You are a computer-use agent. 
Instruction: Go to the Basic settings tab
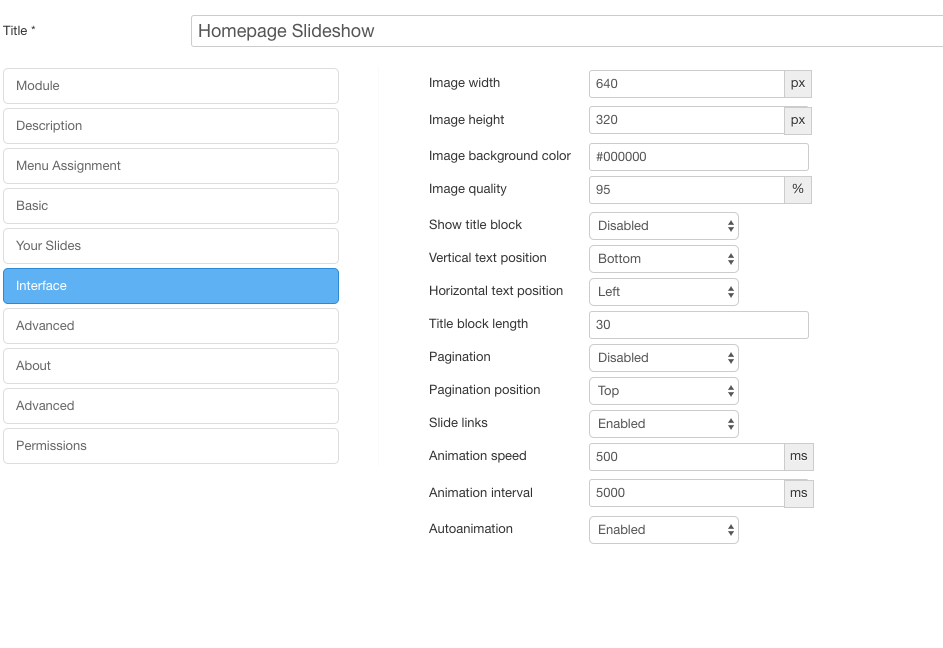(x=171, y=206)
